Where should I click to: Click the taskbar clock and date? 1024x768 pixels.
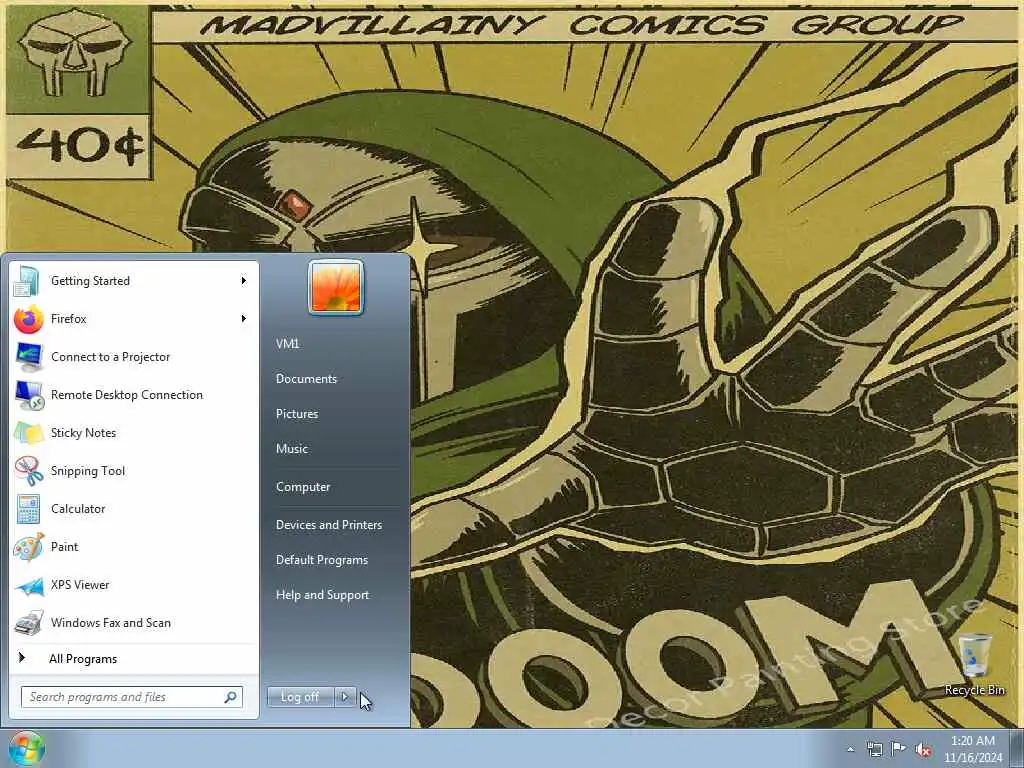973,749
